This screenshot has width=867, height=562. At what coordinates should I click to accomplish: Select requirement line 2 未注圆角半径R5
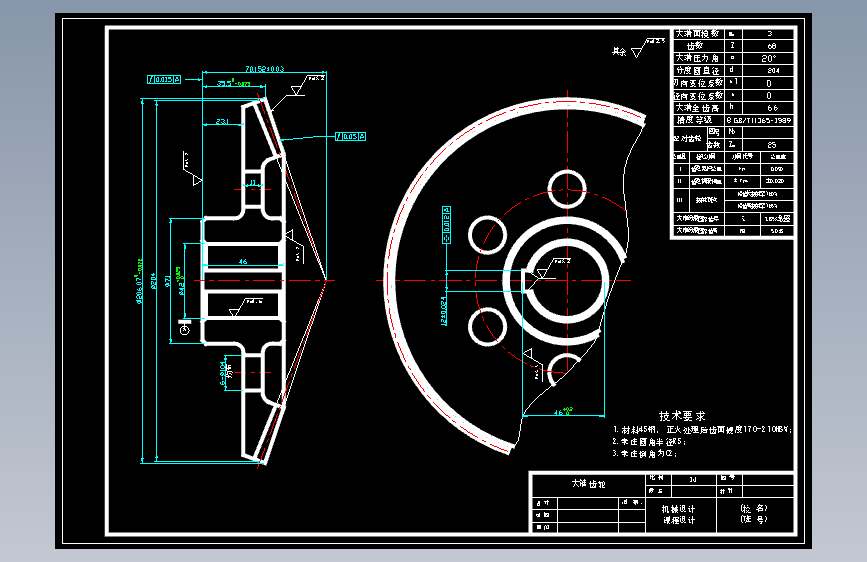point(649,441)
